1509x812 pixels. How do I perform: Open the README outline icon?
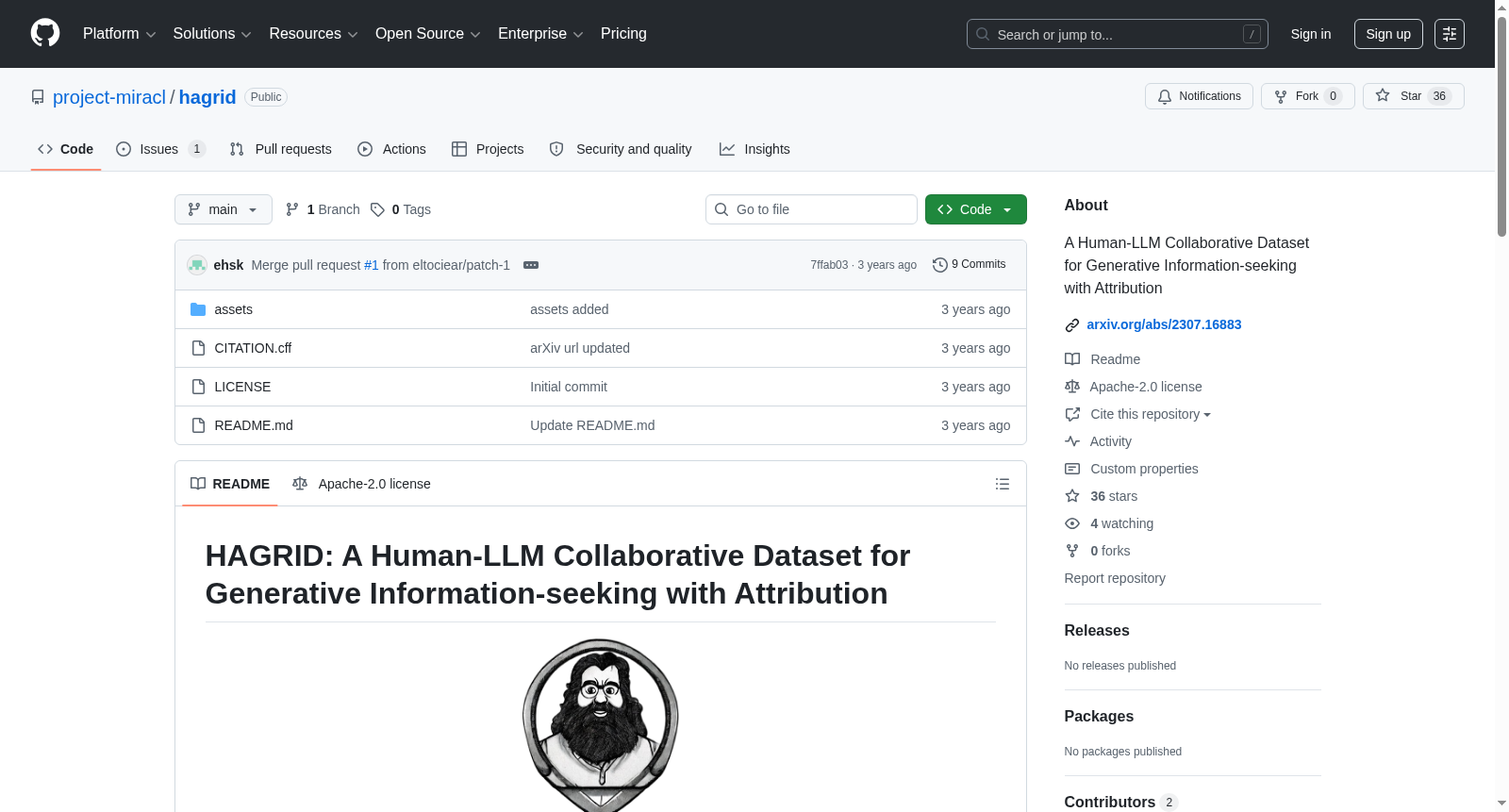[1003, 484]
